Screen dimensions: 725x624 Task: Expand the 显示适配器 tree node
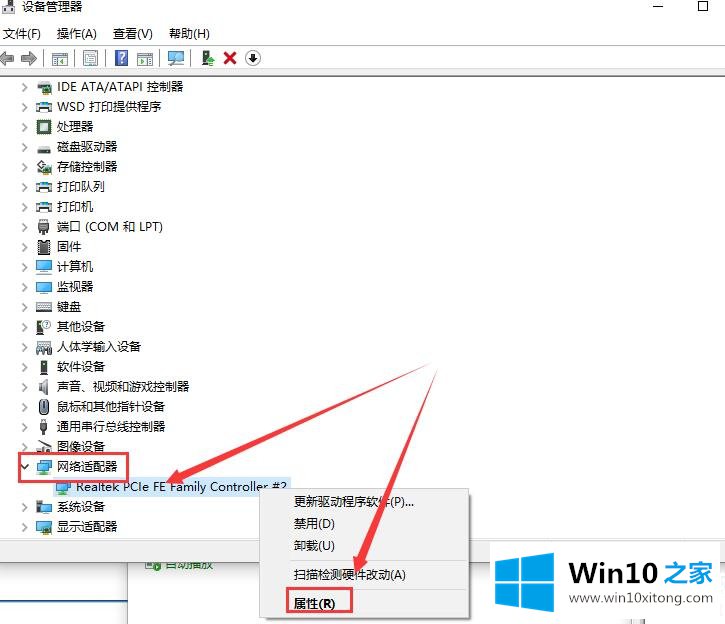(25, 527)
